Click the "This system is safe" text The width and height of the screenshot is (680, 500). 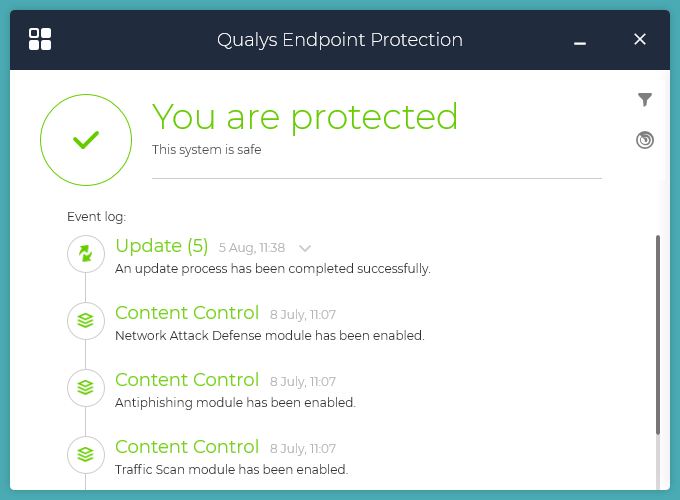(206, 150)
